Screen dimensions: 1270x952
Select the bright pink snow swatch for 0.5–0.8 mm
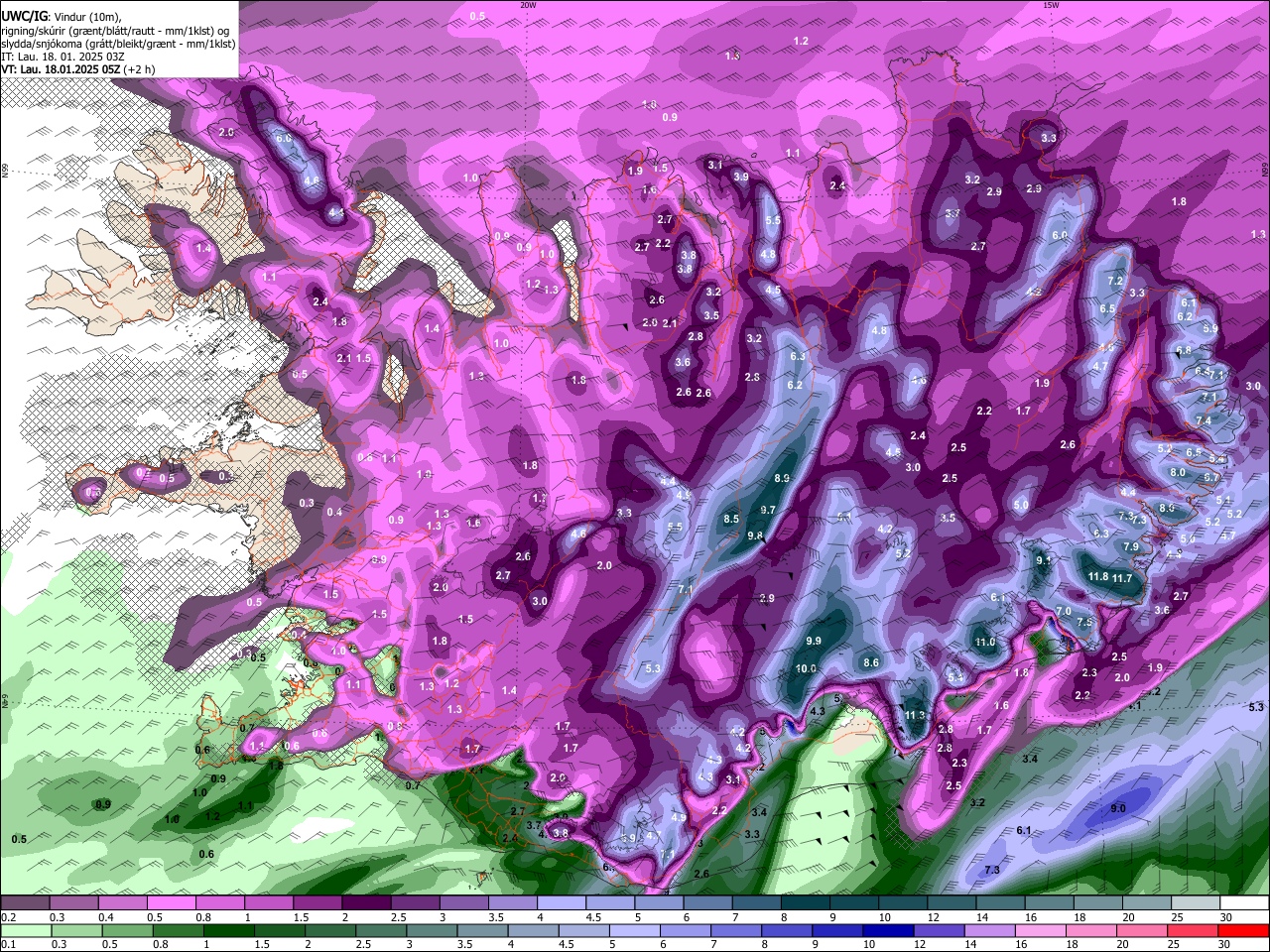click(172, 903)
